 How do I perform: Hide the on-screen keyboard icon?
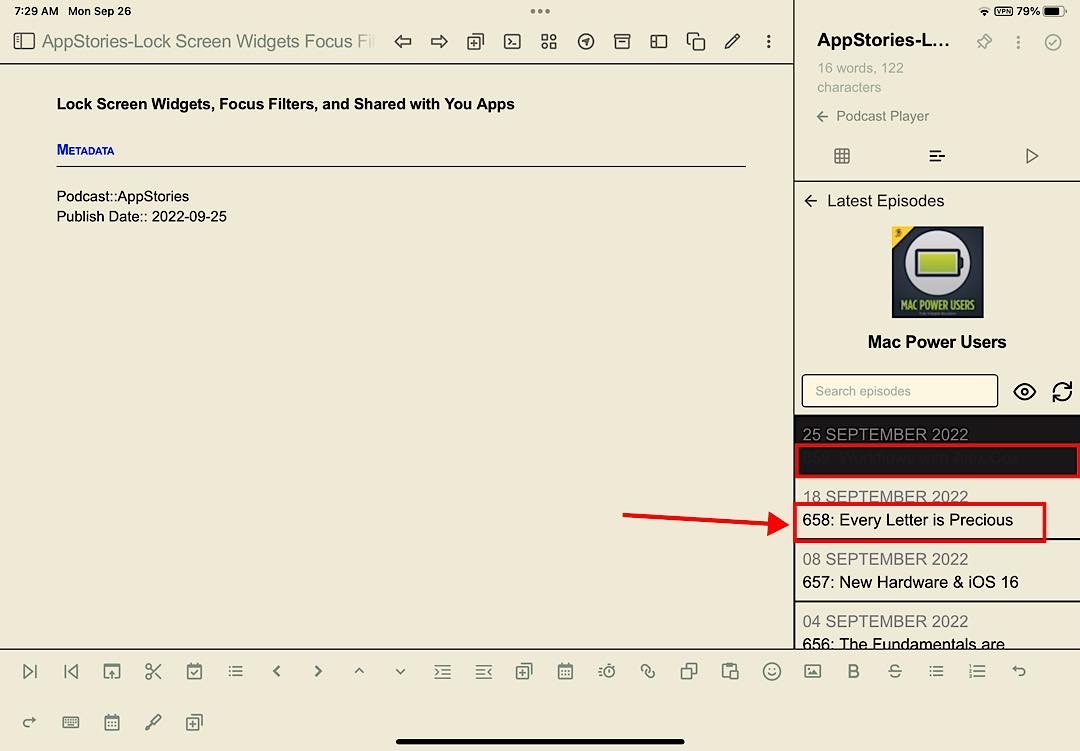coord(70,722)
